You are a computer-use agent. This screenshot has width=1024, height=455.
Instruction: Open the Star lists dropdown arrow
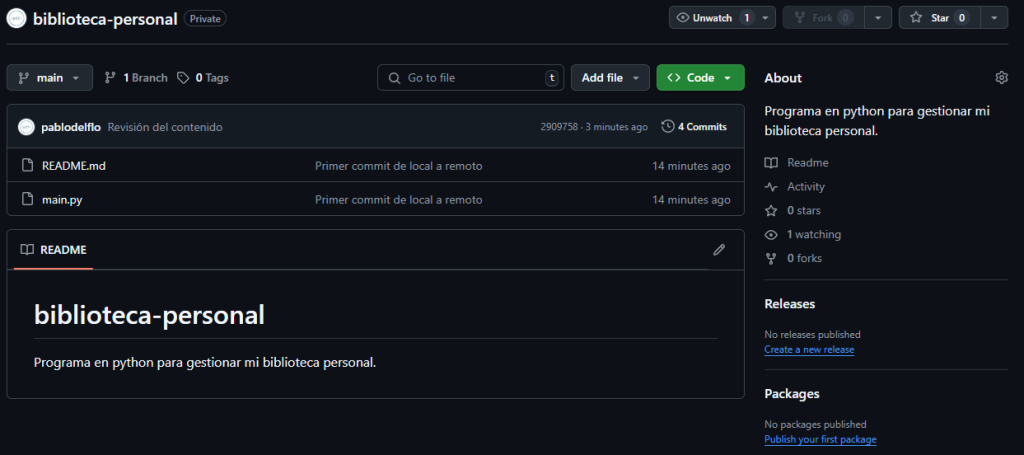(993, 18)
